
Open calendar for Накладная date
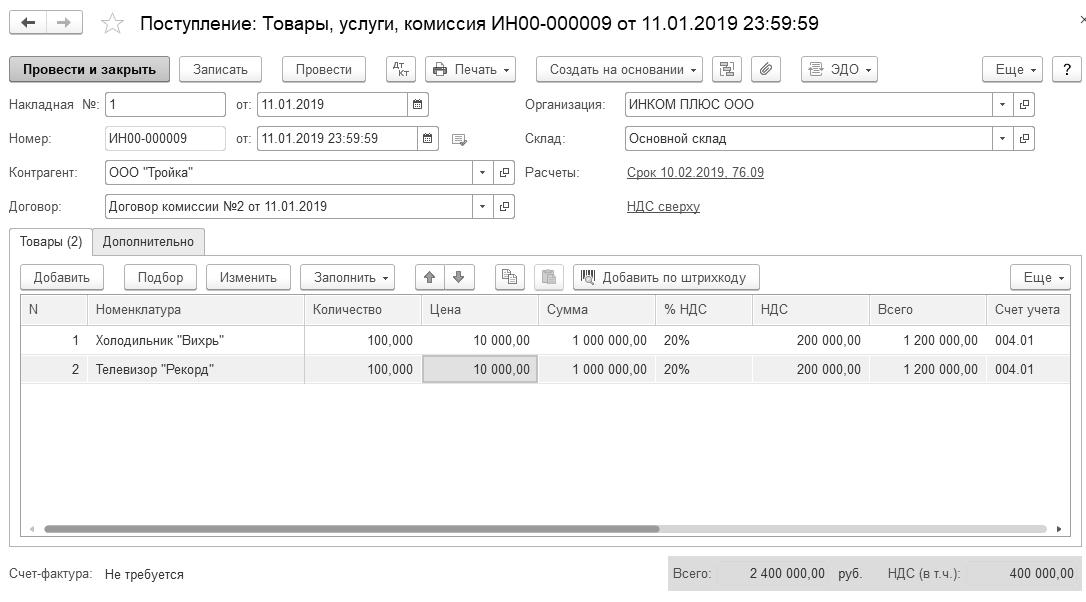[418, 105]
